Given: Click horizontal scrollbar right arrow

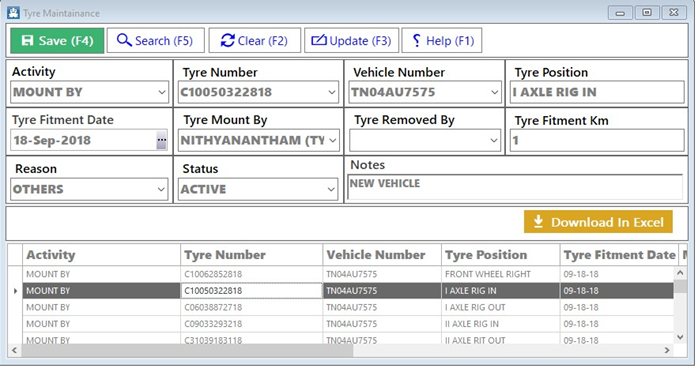Looking at the screenshot, I should coord(667,351).
